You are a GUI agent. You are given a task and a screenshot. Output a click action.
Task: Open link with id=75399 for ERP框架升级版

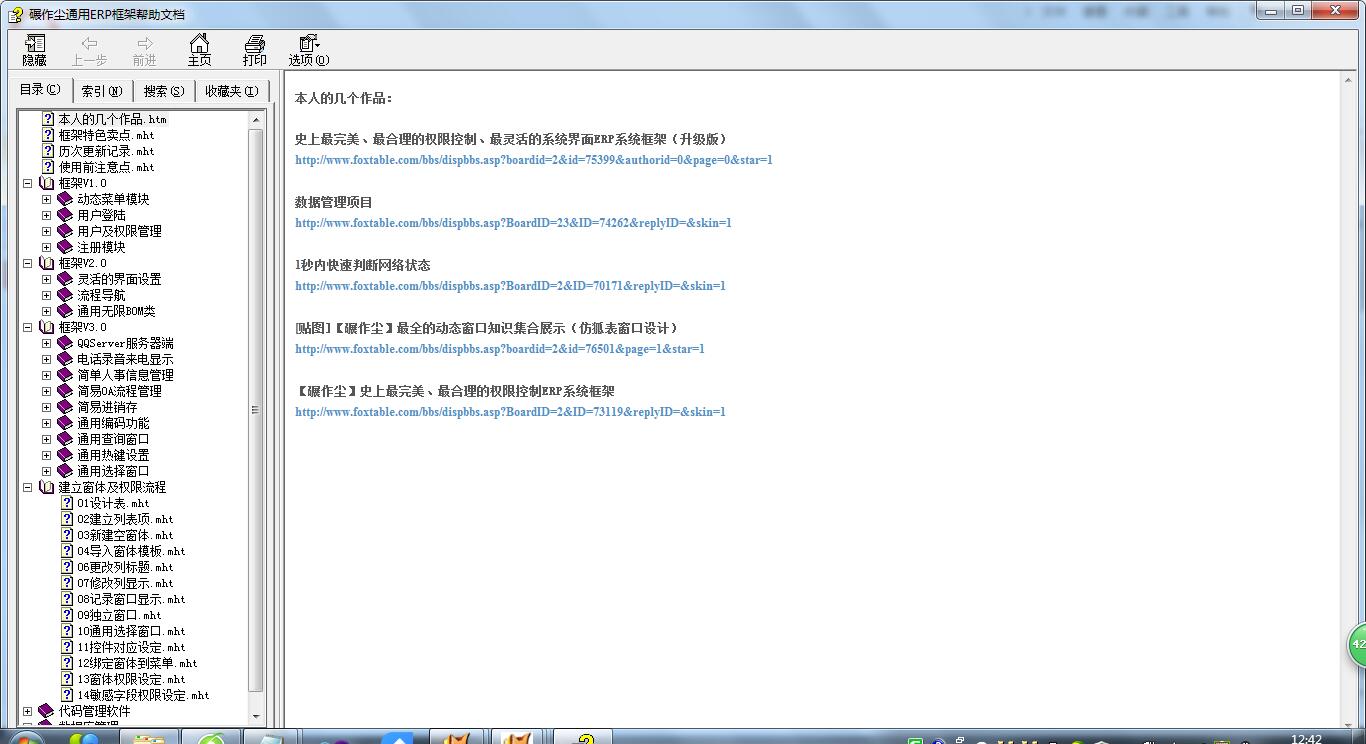[x=533, y=160]
